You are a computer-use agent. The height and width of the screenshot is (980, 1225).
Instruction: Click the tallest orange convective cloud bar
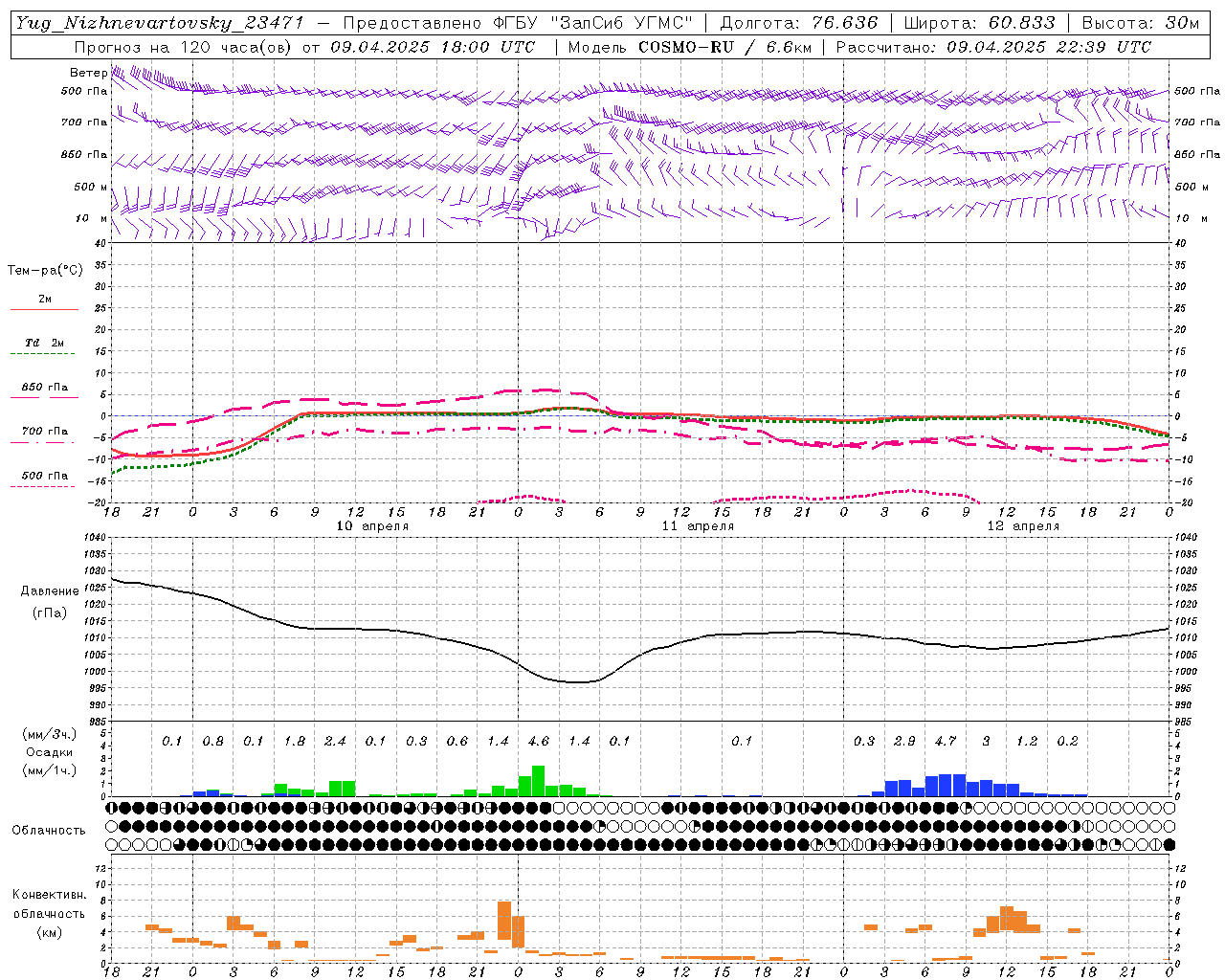(504, 921)
